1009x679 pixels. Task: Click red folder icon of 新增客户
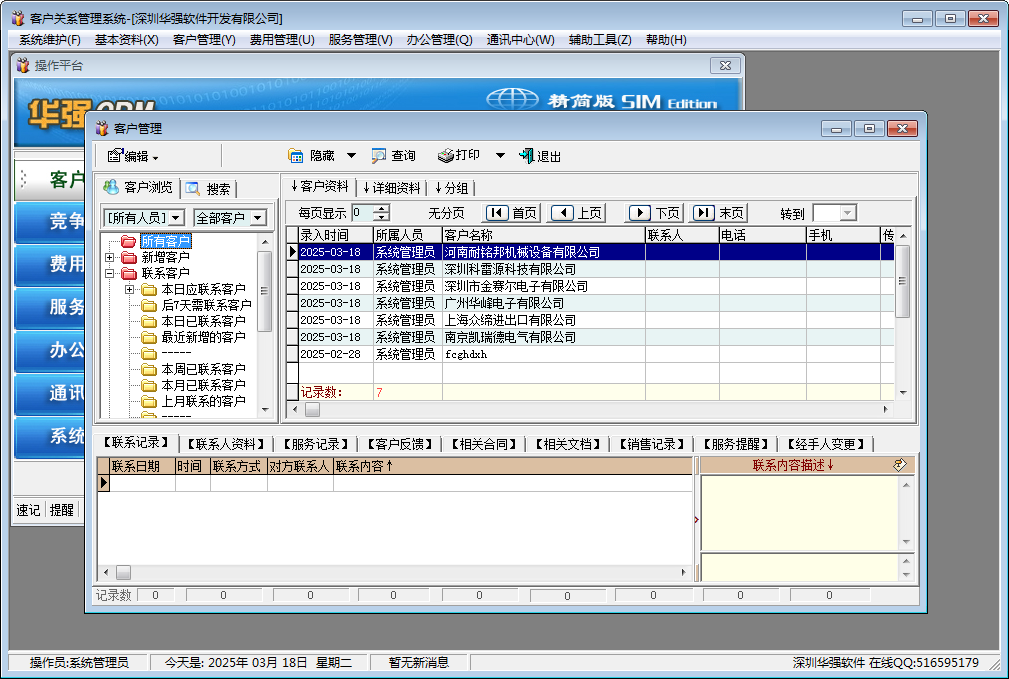tap(129, 257)
